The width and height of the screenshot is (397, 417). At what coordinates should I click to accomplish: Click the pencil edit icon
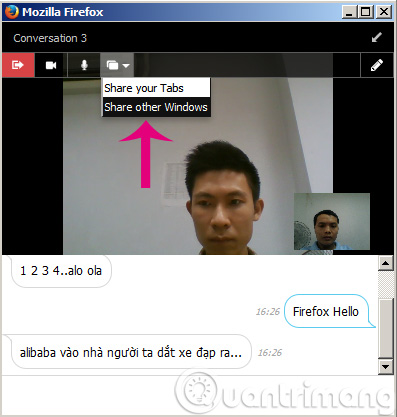click(x=377, y=65)
